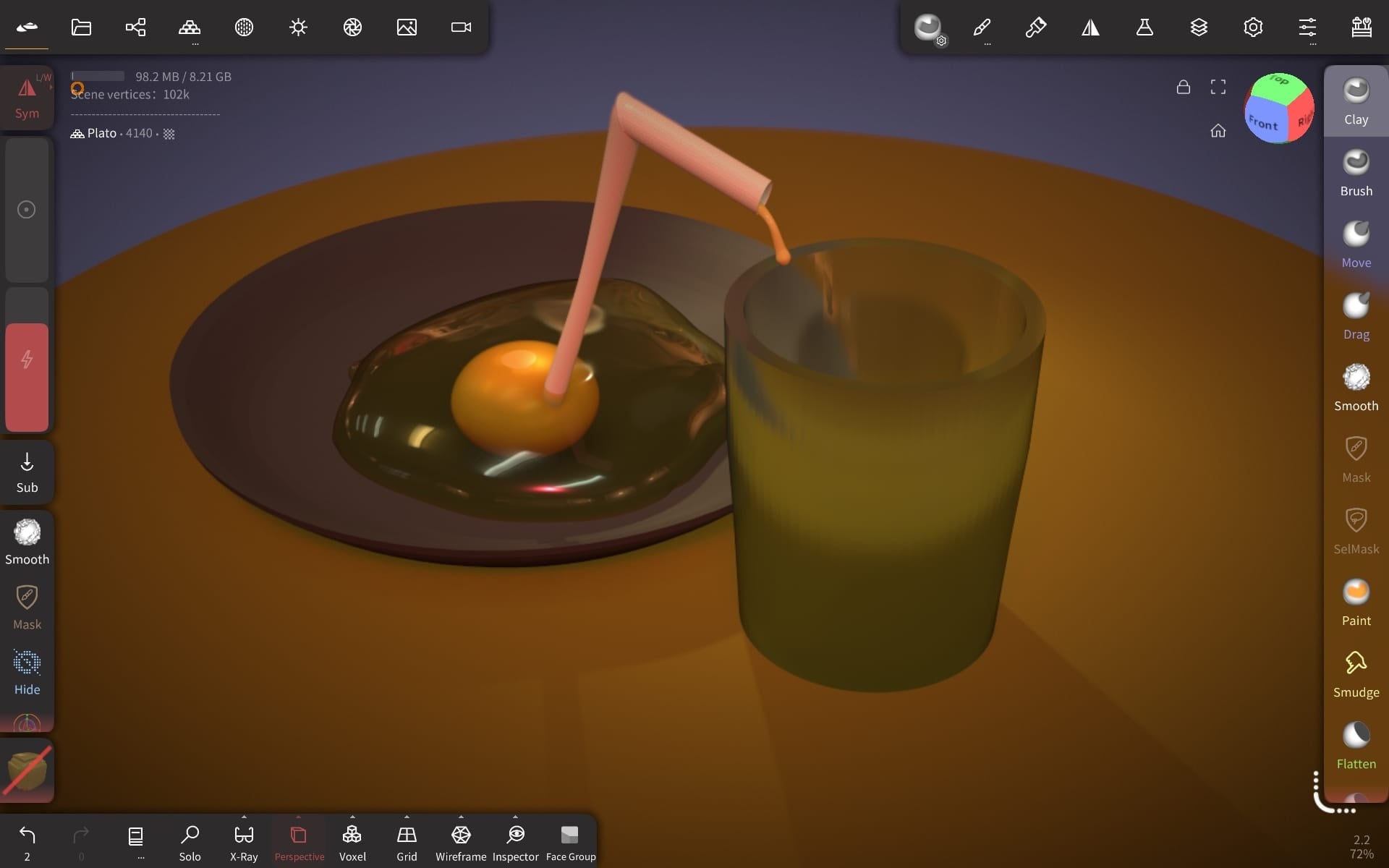The height and width of the screenshot is (868, 1389).
Task: Toggle the disabled material swatch
Action: click(27, 770)
